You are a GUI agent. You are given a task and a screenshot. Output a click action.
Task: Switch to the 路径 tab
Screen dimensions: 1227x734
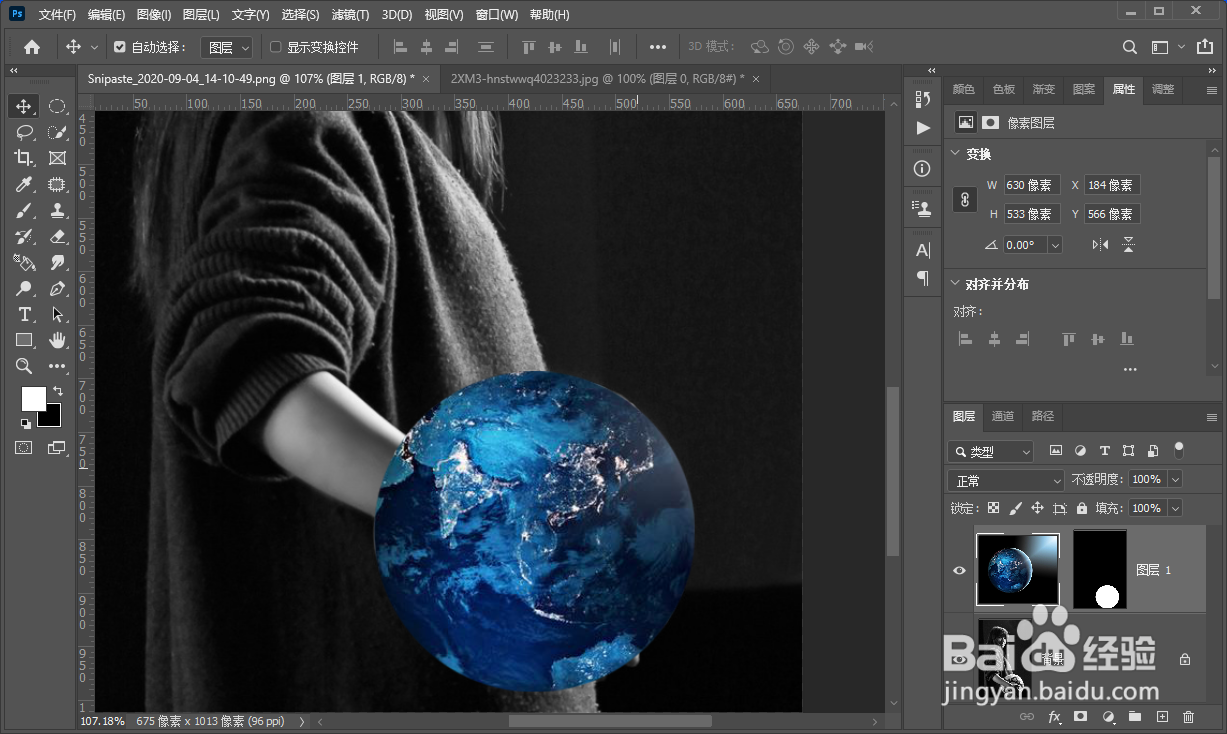1043,416
